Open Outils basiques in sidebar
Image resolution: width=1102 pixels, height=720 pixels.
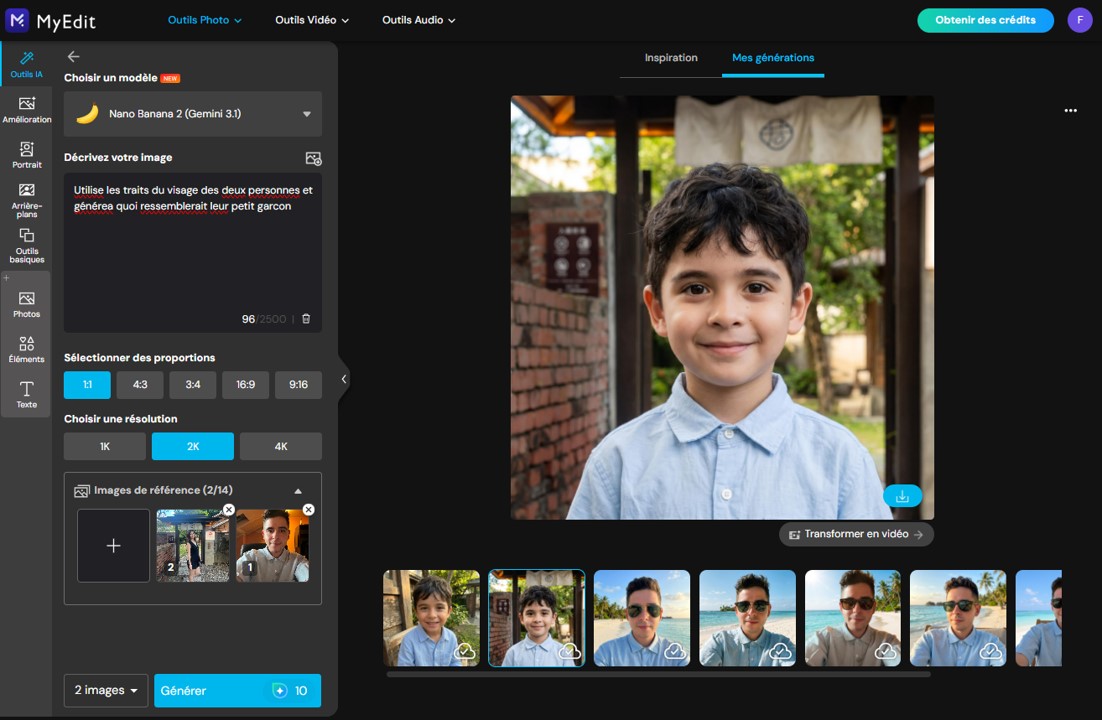27,245
